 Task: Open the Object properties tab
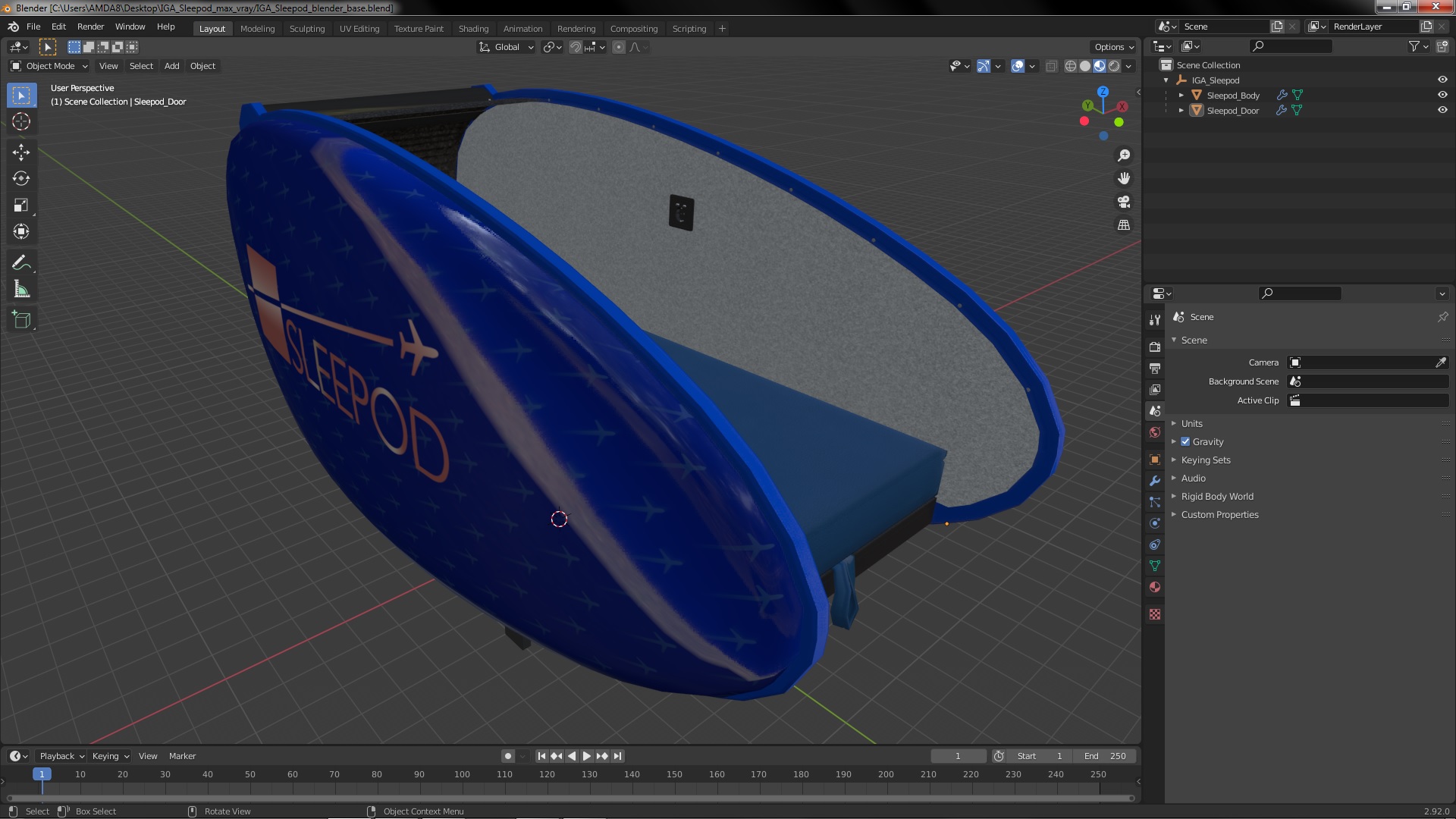pos(1155,460)
